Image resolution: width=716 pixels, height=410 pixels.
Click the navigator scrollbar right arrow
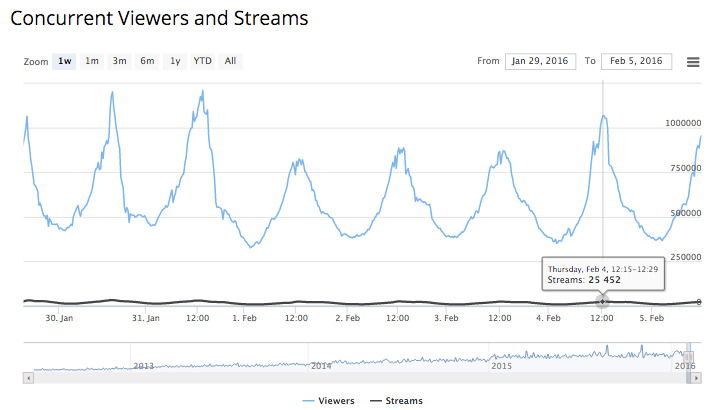pos(696,378)
